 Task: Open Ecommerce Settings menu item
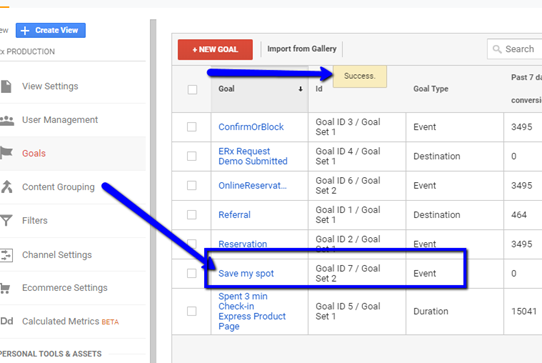click(x=65, y=288)
